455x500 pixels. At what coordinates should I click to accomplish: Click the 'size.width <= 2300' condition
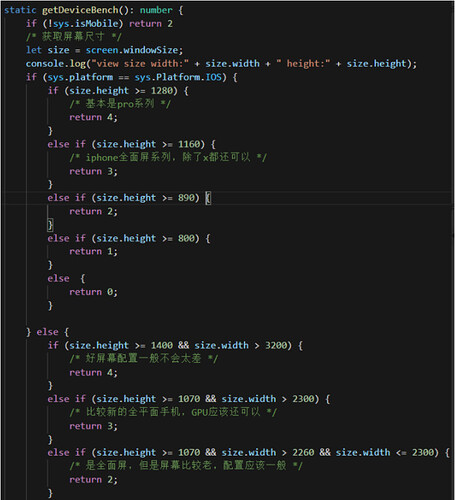384,452
